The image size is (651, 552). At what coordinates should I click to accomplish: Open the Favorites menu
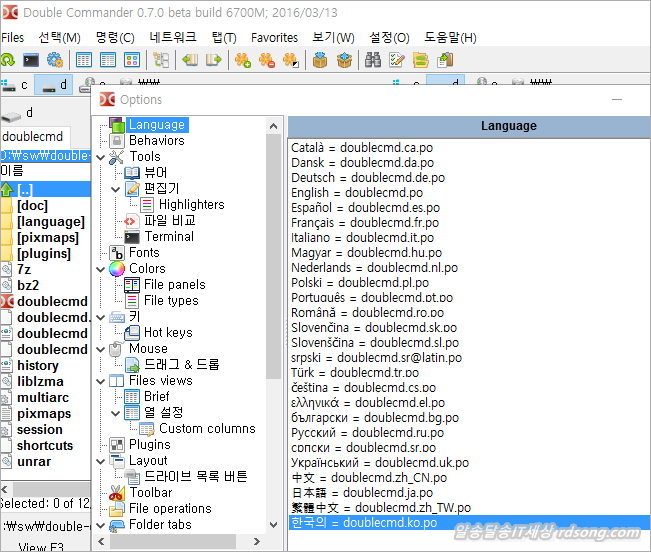click(x=274, y=37)
